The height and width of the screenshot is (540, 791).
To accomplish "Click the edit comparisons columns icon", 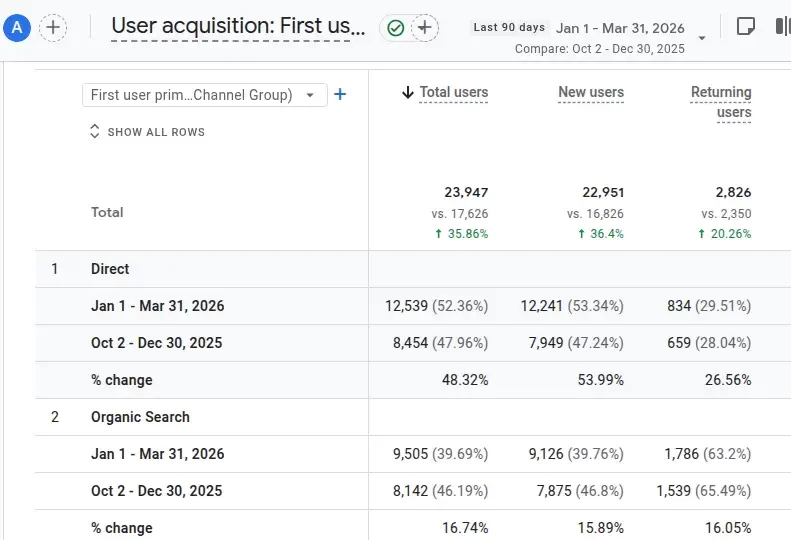I will point(783,26).
